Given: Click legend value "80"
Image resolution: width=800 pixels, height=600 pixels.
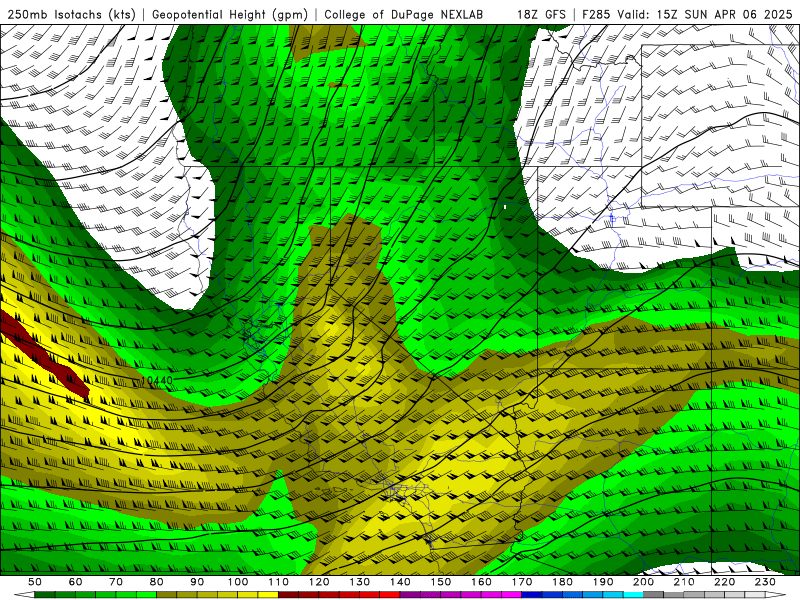Looking at the screenshot, I should (x=157, y=582).
